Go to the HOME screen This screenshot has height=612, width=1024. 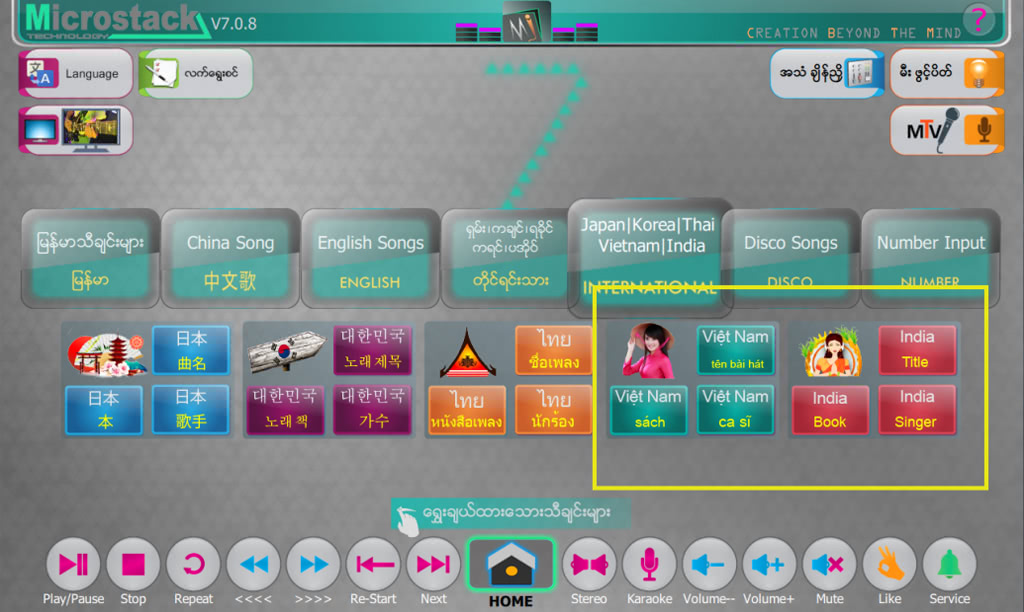click(x=510, y=567)
